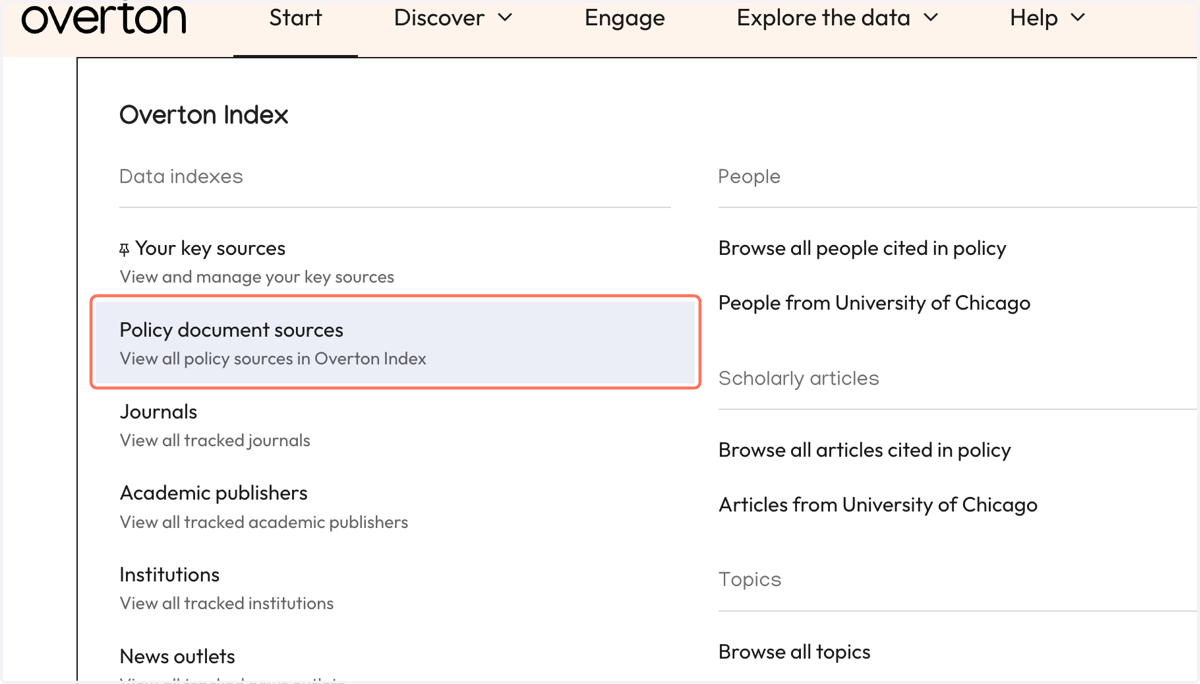The height and width of the screenshot is (684, 1200).
Task: Click the pin icon beside Your key sources
Action: click(x=125, y=249)
